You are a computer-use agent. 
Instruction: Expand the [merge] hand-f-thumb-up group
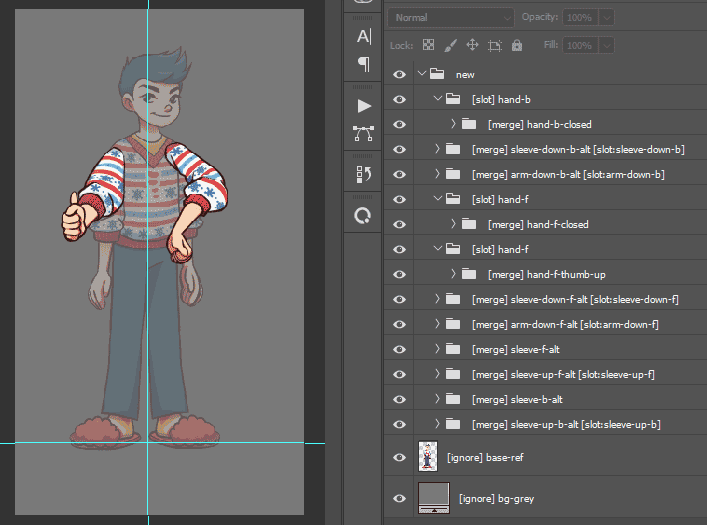(453, 274)
